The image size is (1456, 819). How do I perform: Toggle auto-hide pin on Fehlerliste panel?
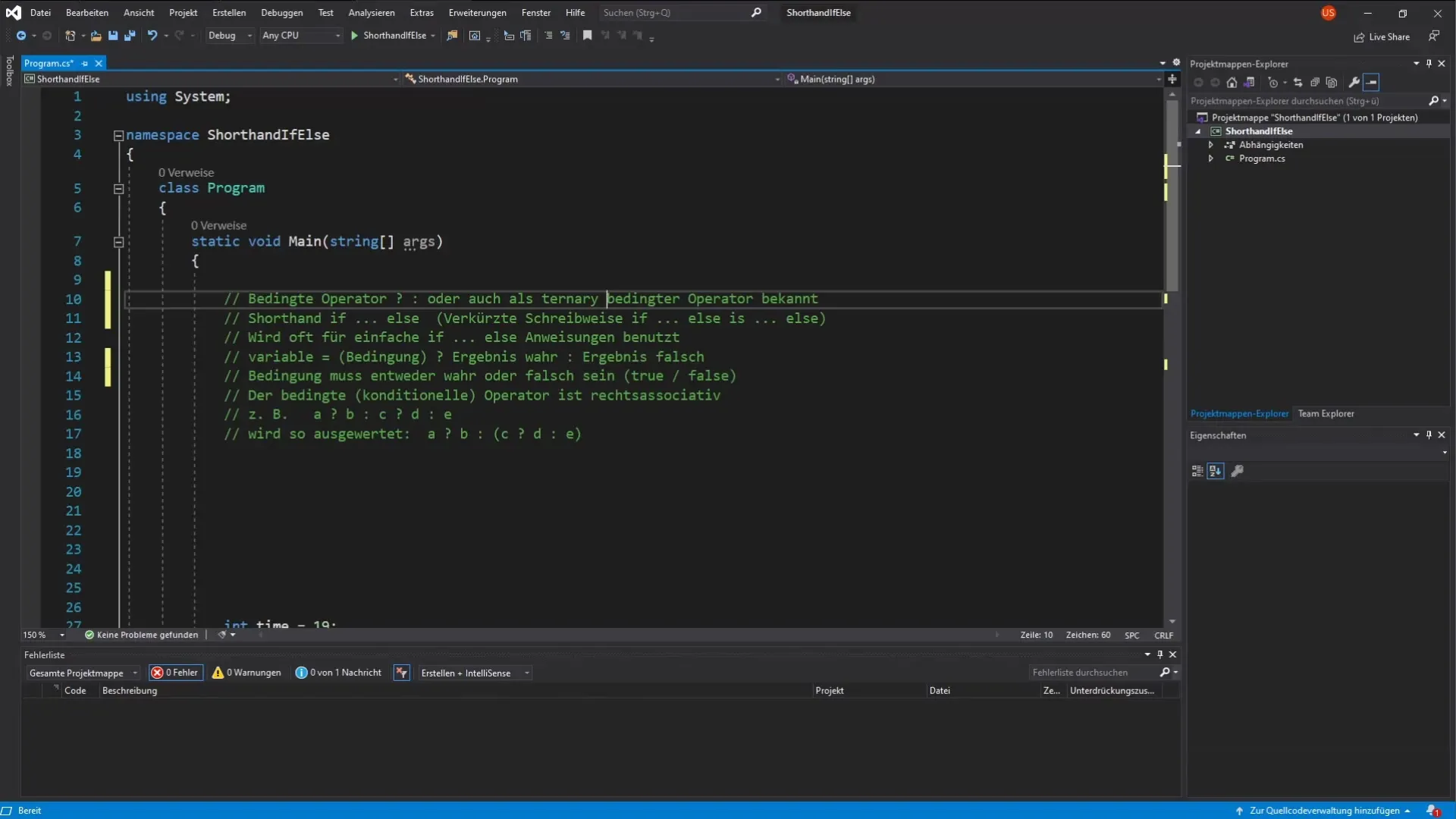tap(1159, 654)
